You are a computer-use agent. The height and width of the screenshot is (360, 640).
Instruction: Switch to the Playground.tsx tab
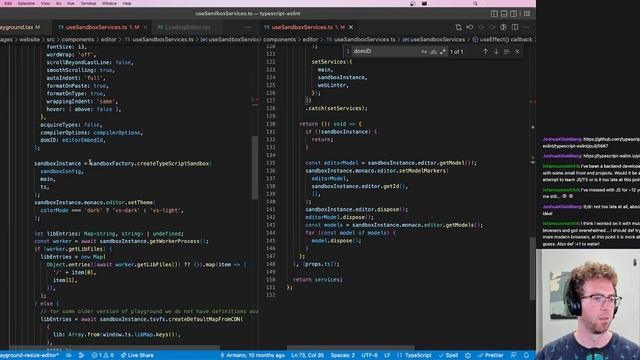coord(20,27)
